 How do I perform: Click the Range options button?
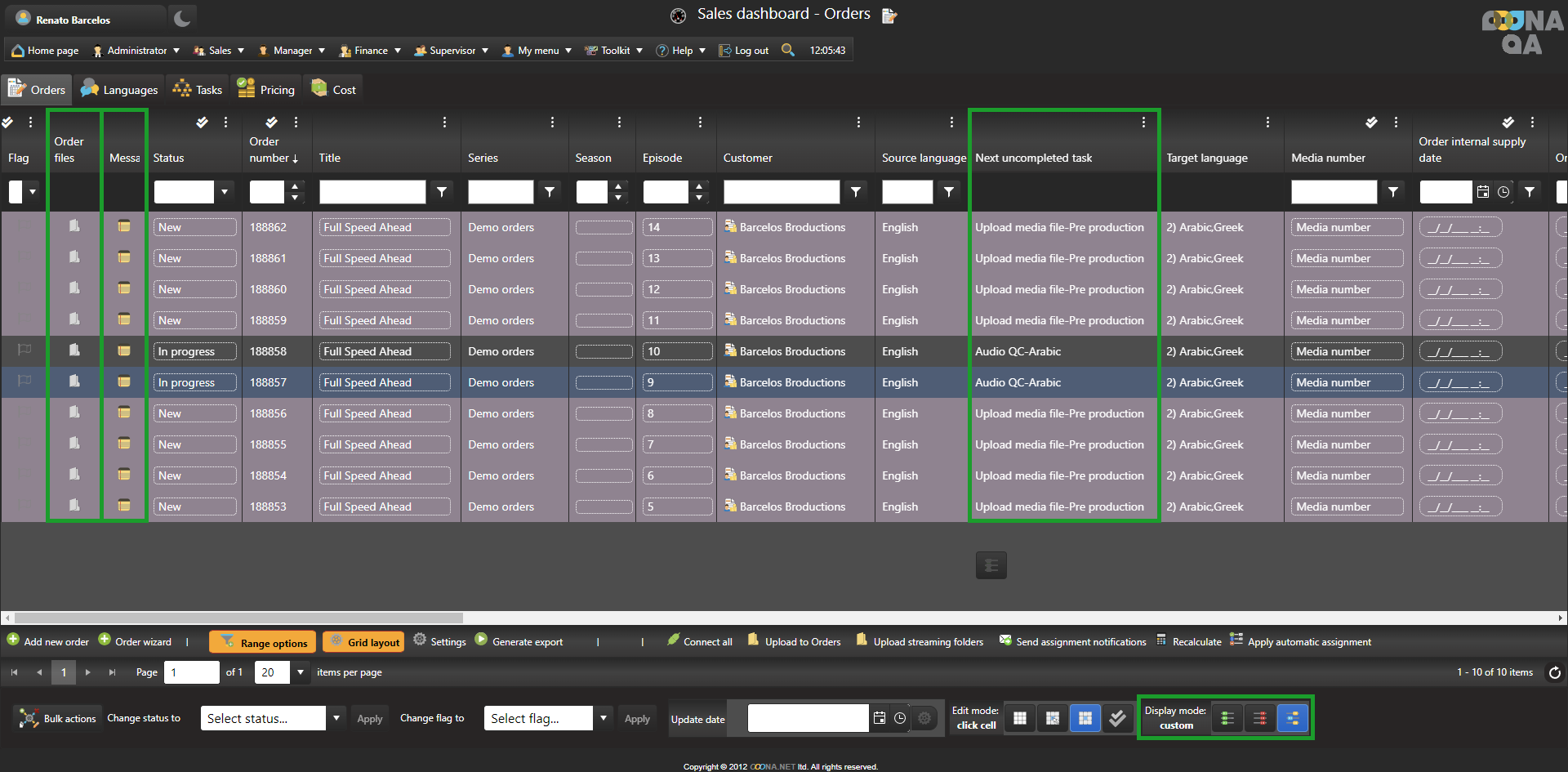[x=262, y=642]
